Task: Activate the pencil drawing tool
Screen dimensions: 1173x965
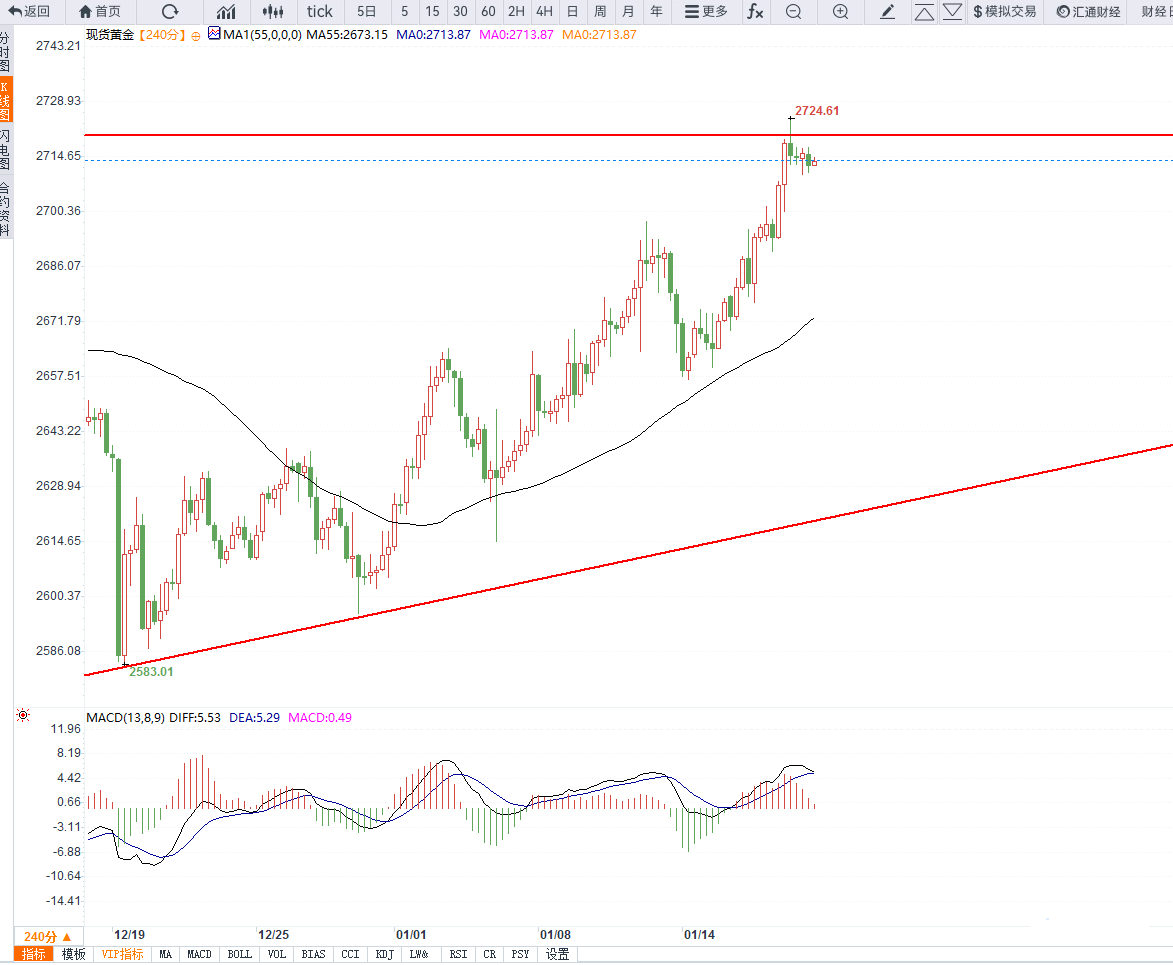Action: click(887, 11)
